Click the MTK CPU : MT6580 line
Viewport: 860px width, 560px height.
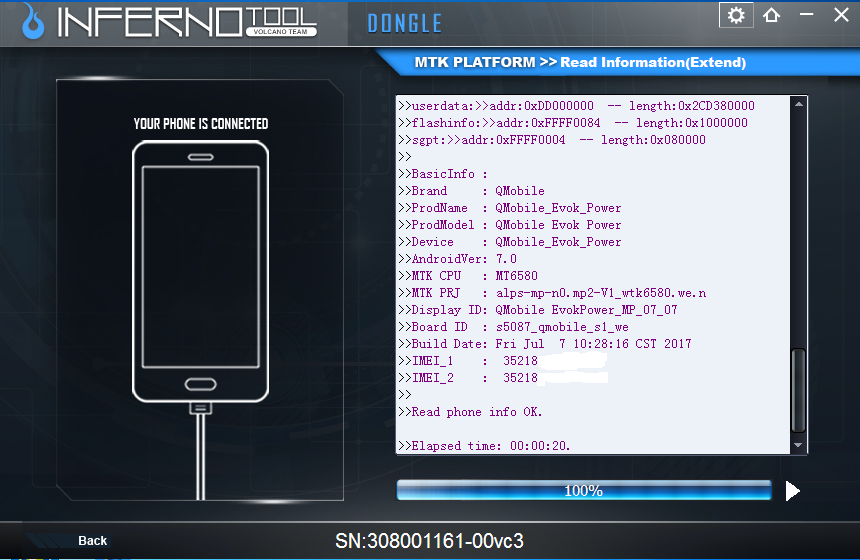tap(468, 276)
